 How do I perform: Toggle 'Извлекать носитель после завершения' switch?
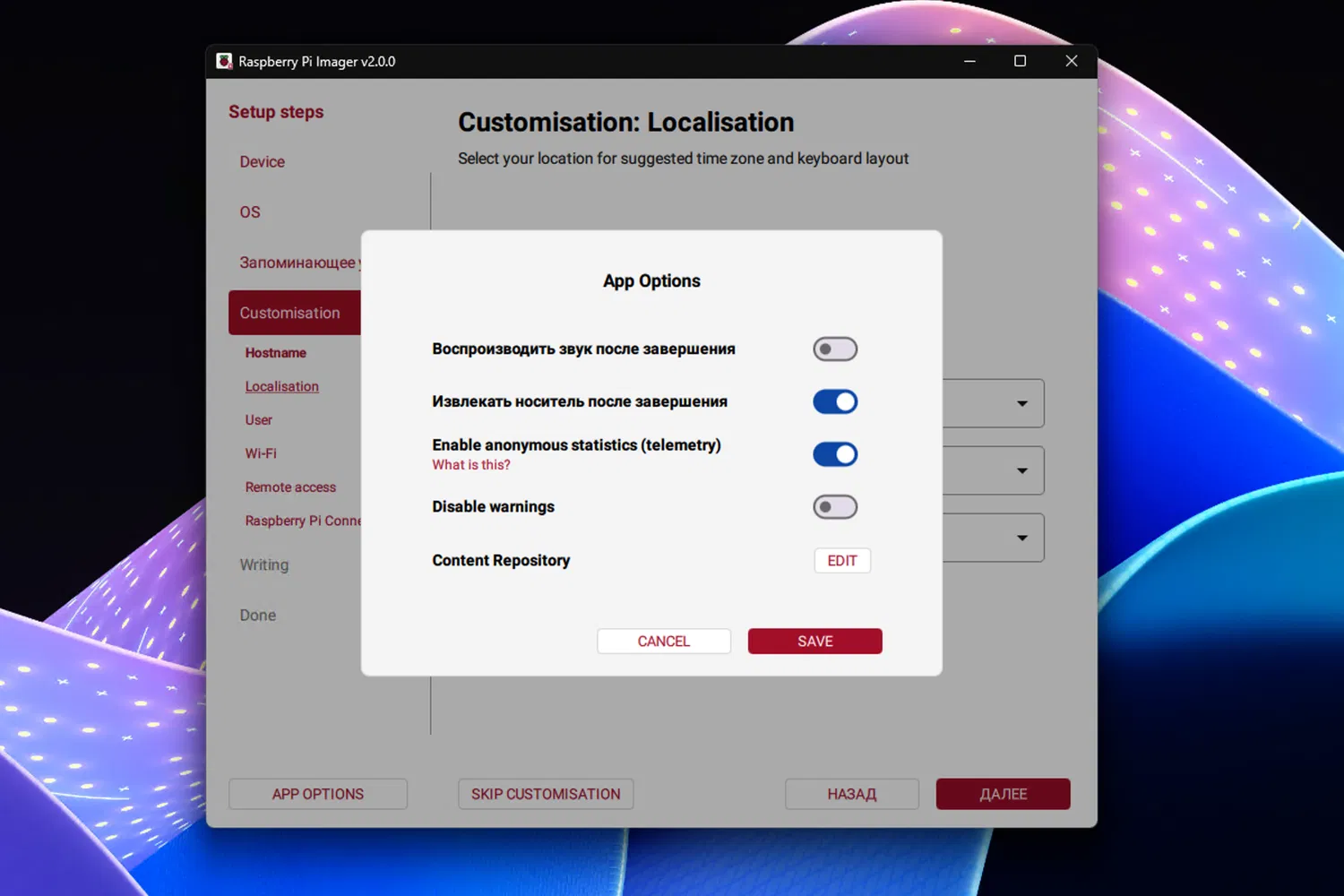pos(835,401)
